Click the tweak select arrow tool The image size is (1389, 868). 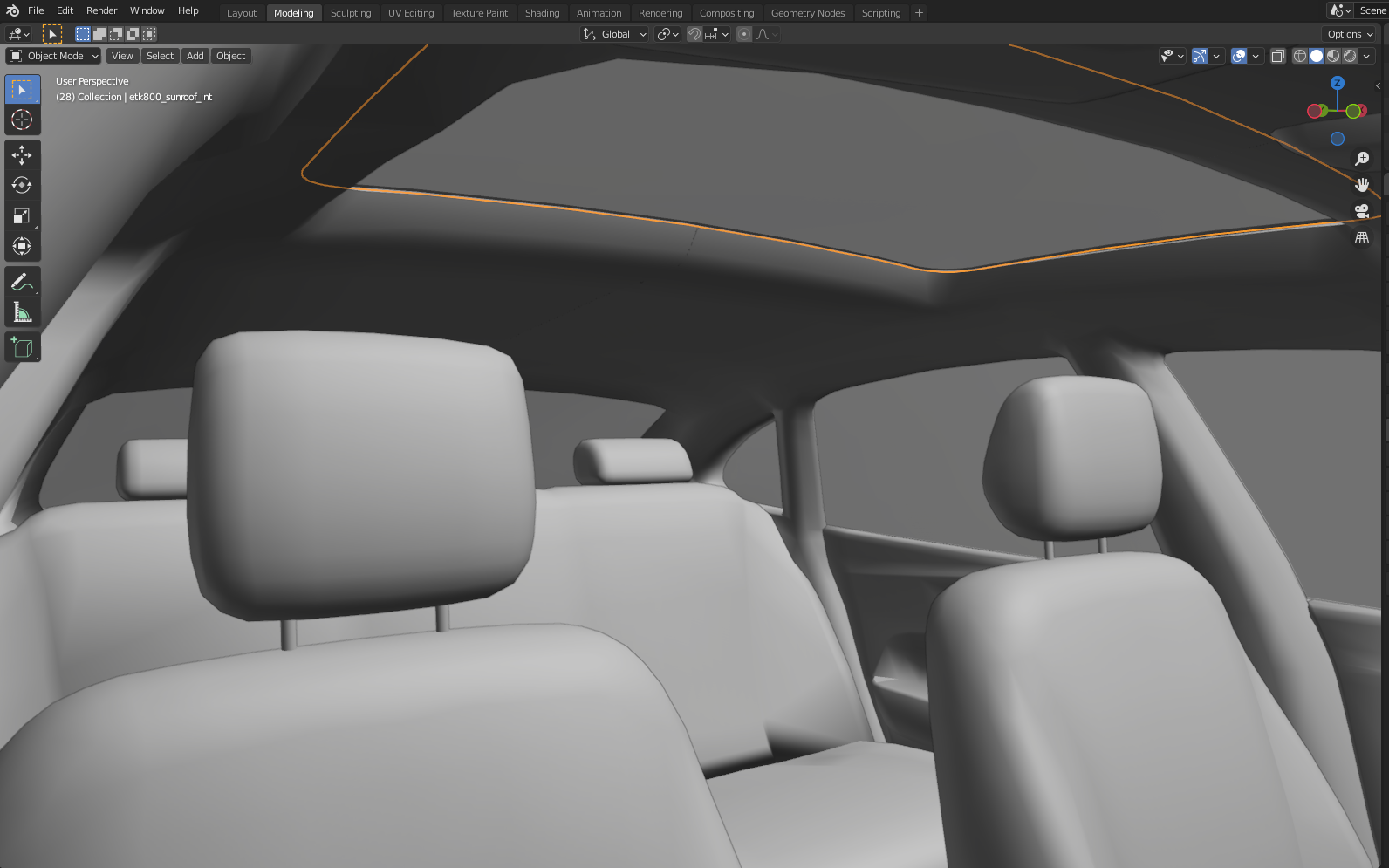(x=52, y=34)
